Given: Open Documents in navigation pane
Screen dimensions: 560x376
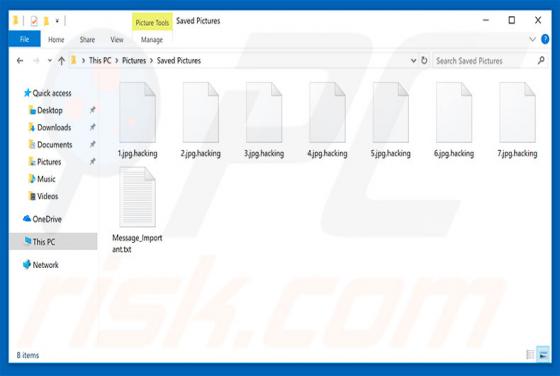Looking at the screenshot, I should [x=55, y=144].
